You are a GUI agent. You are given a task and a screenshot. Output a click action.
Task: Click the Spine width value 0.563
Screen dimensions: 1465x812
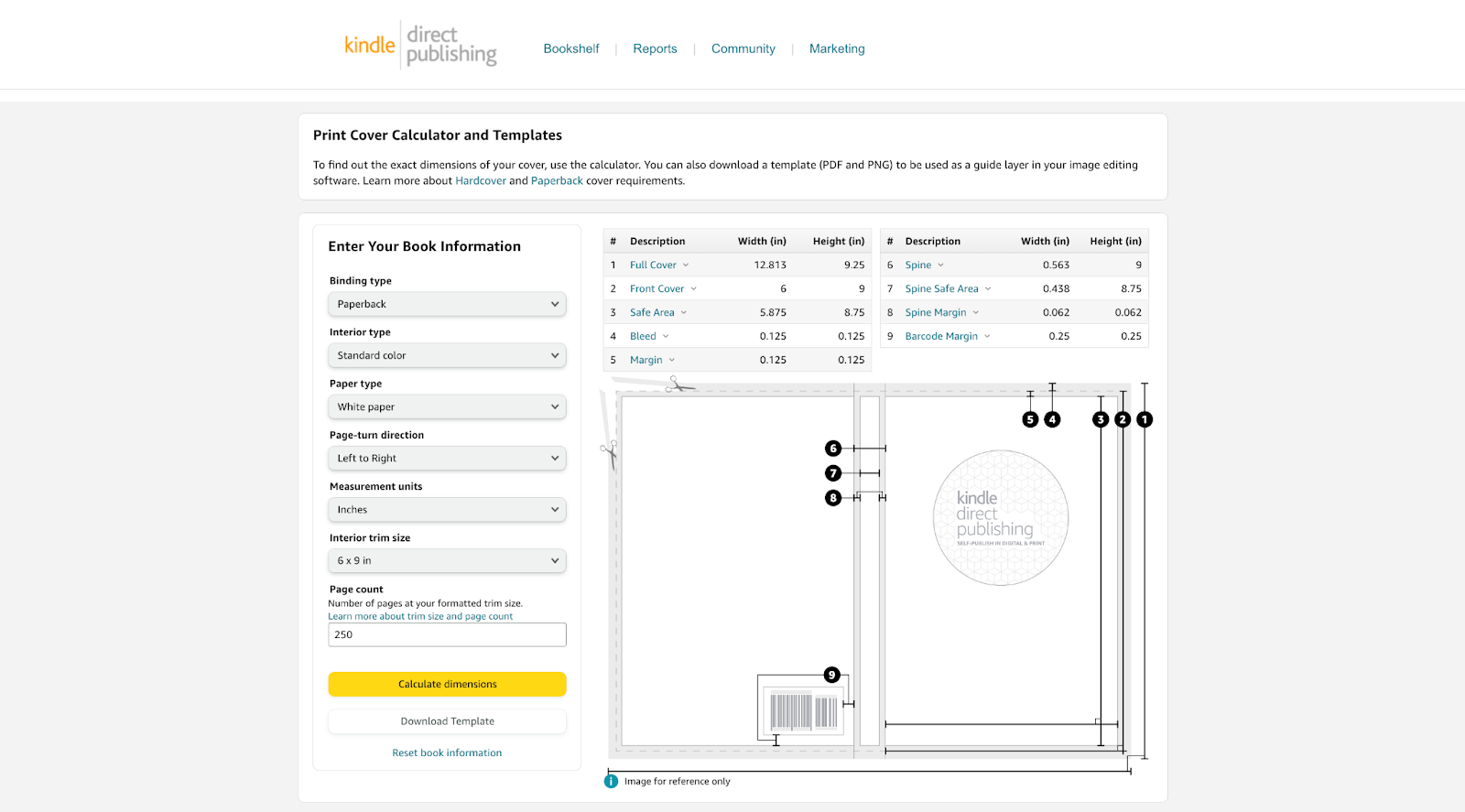1056,265
